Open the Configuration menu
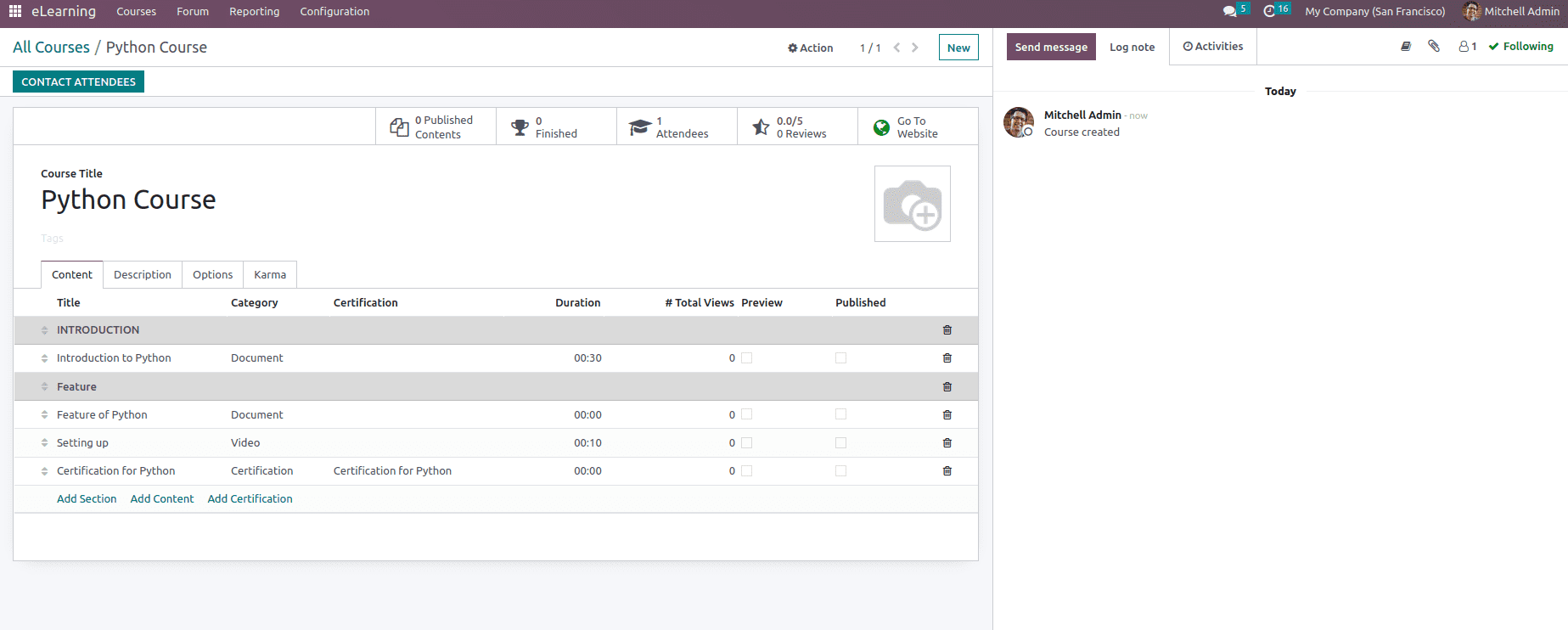The image size is (1568, 630). (x=334, y=12)
